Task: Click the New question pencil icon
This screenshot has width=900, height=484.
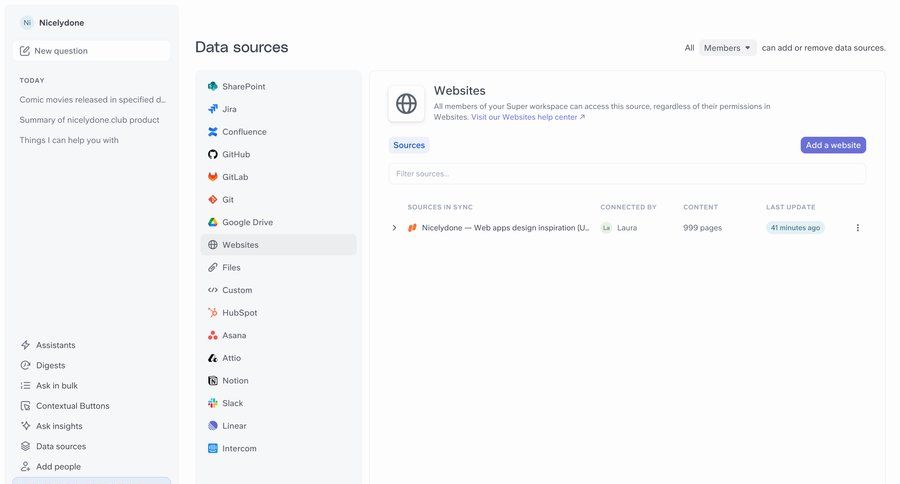Action: [x=25, y=51]
